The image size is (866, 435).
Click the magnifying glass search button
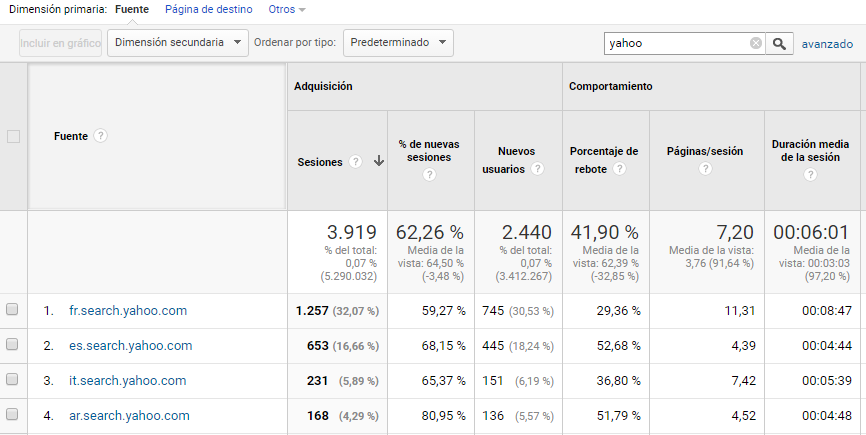[781, 43]
